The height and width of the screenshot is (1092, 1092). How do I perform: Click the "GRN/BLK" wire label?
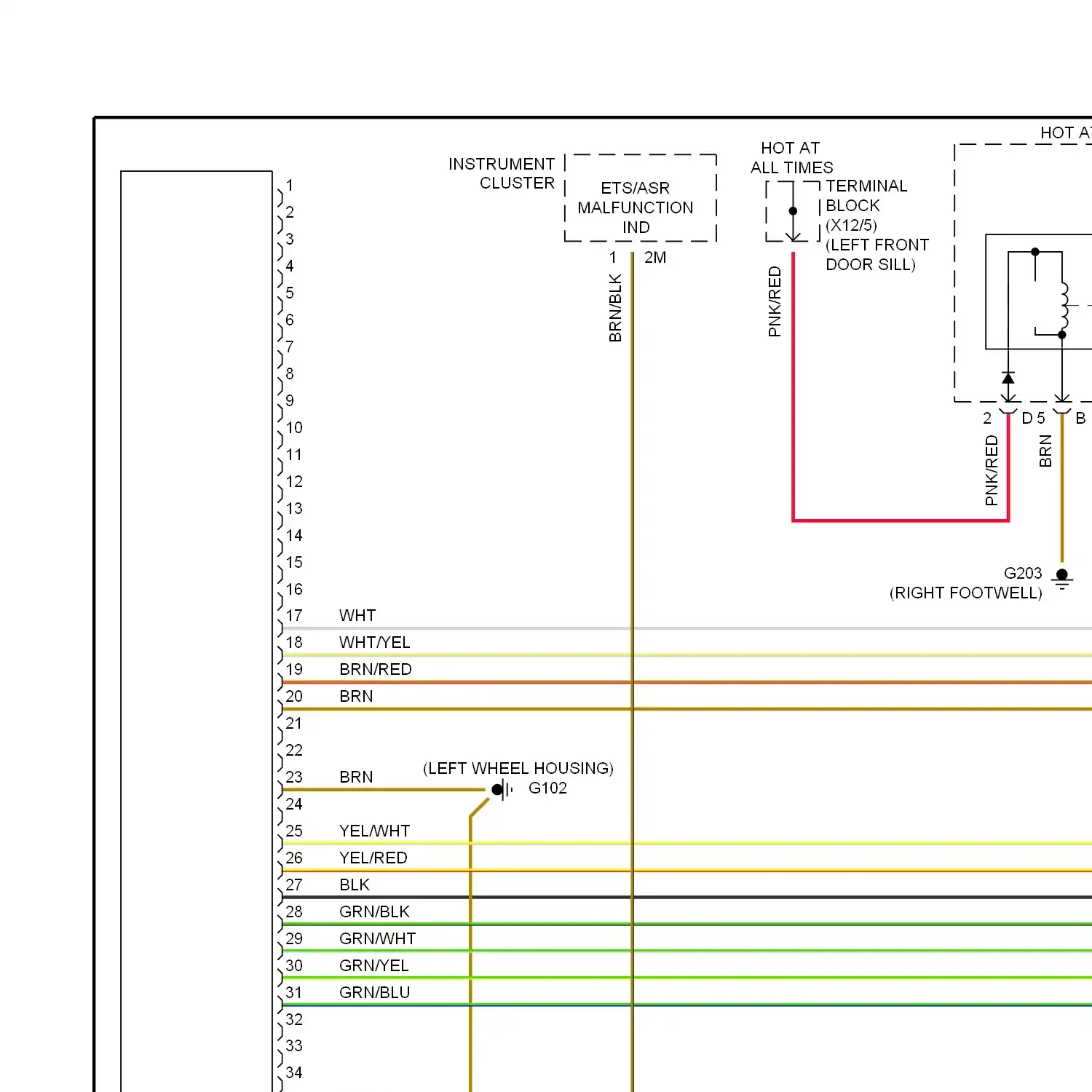click(374, 911)
